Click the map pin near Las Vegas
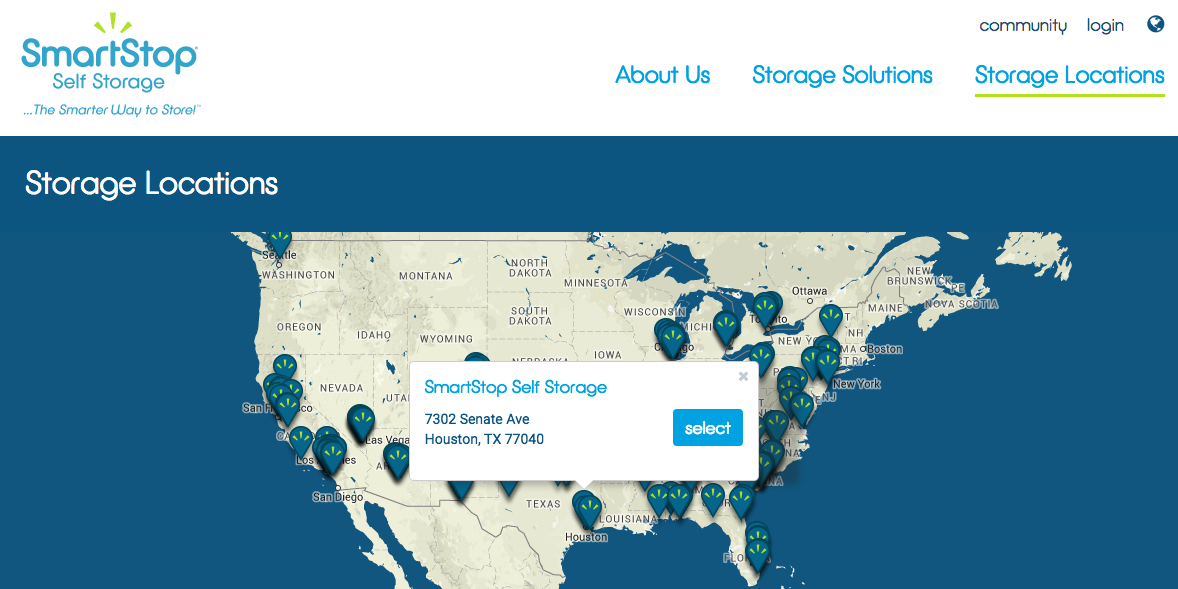 point(361,421)
